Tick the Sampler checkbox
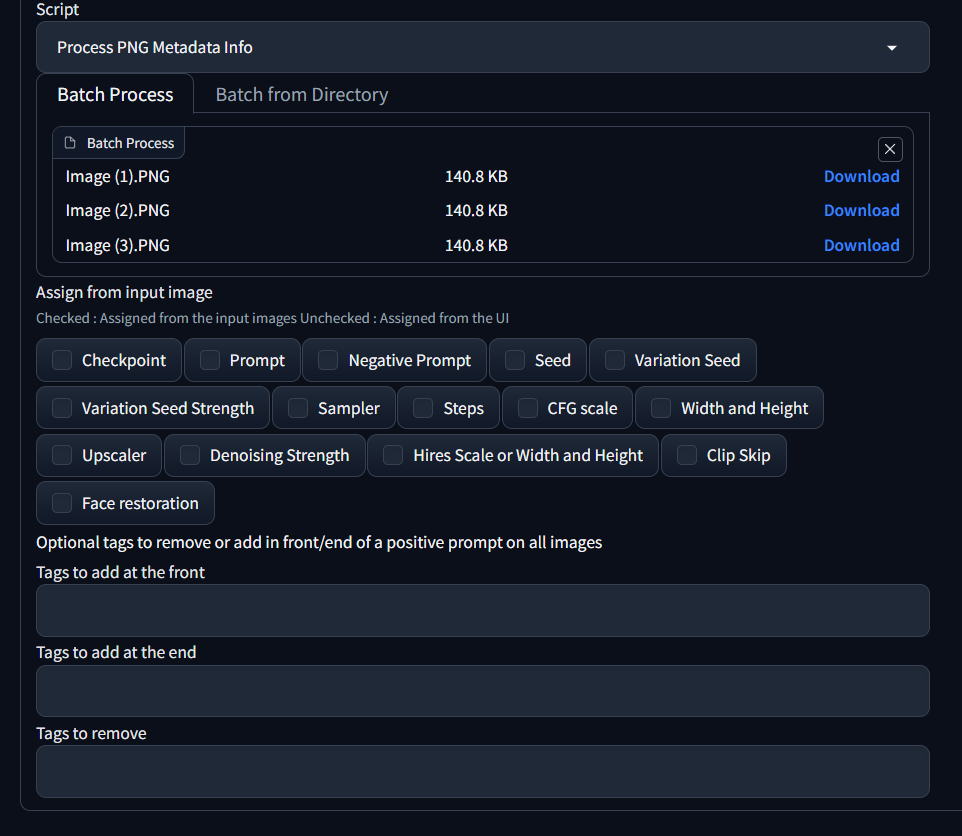The image size is (962, 836). (x=298, y=408)
